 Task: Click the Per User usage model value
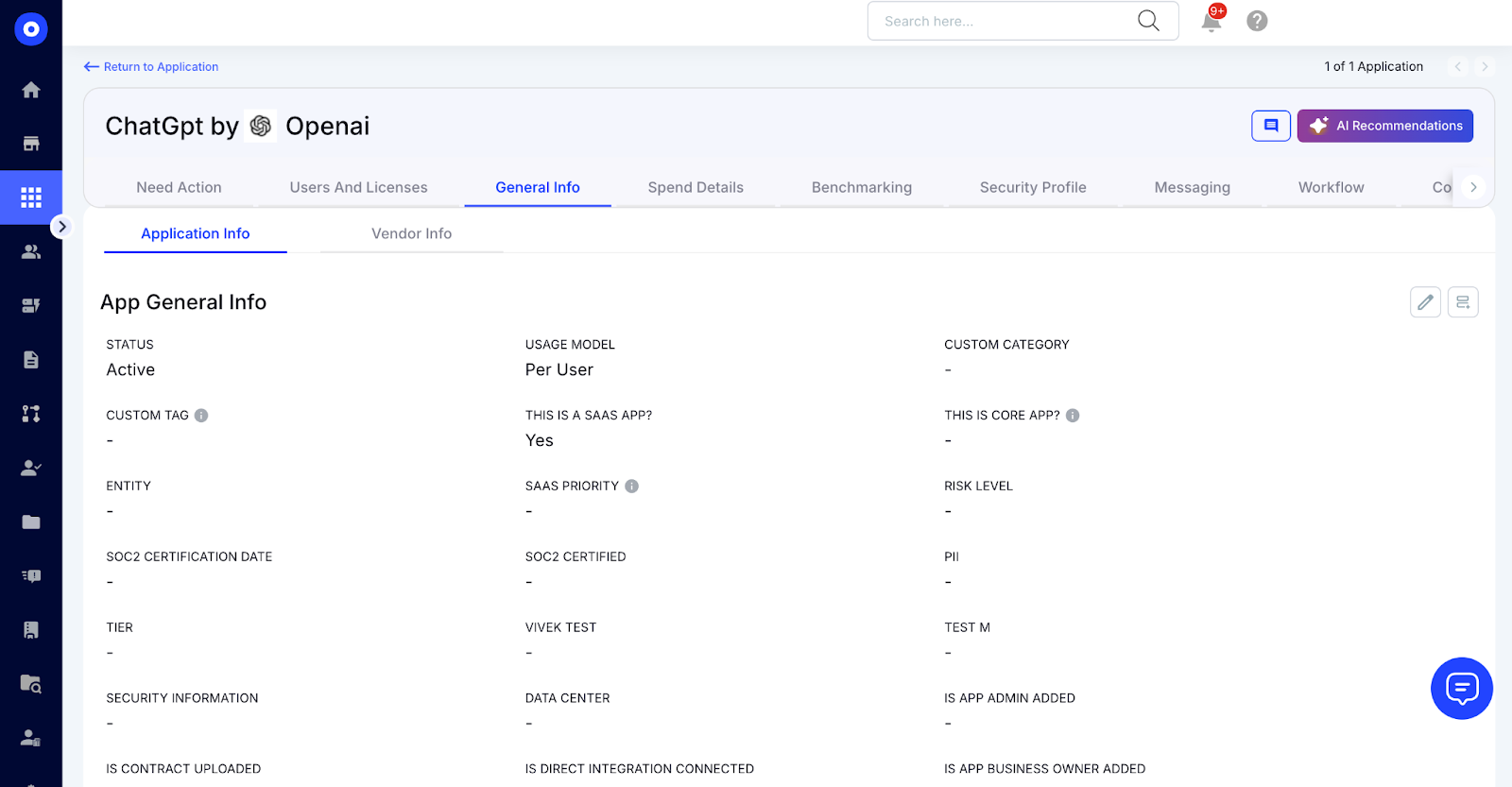pos(559,370)
